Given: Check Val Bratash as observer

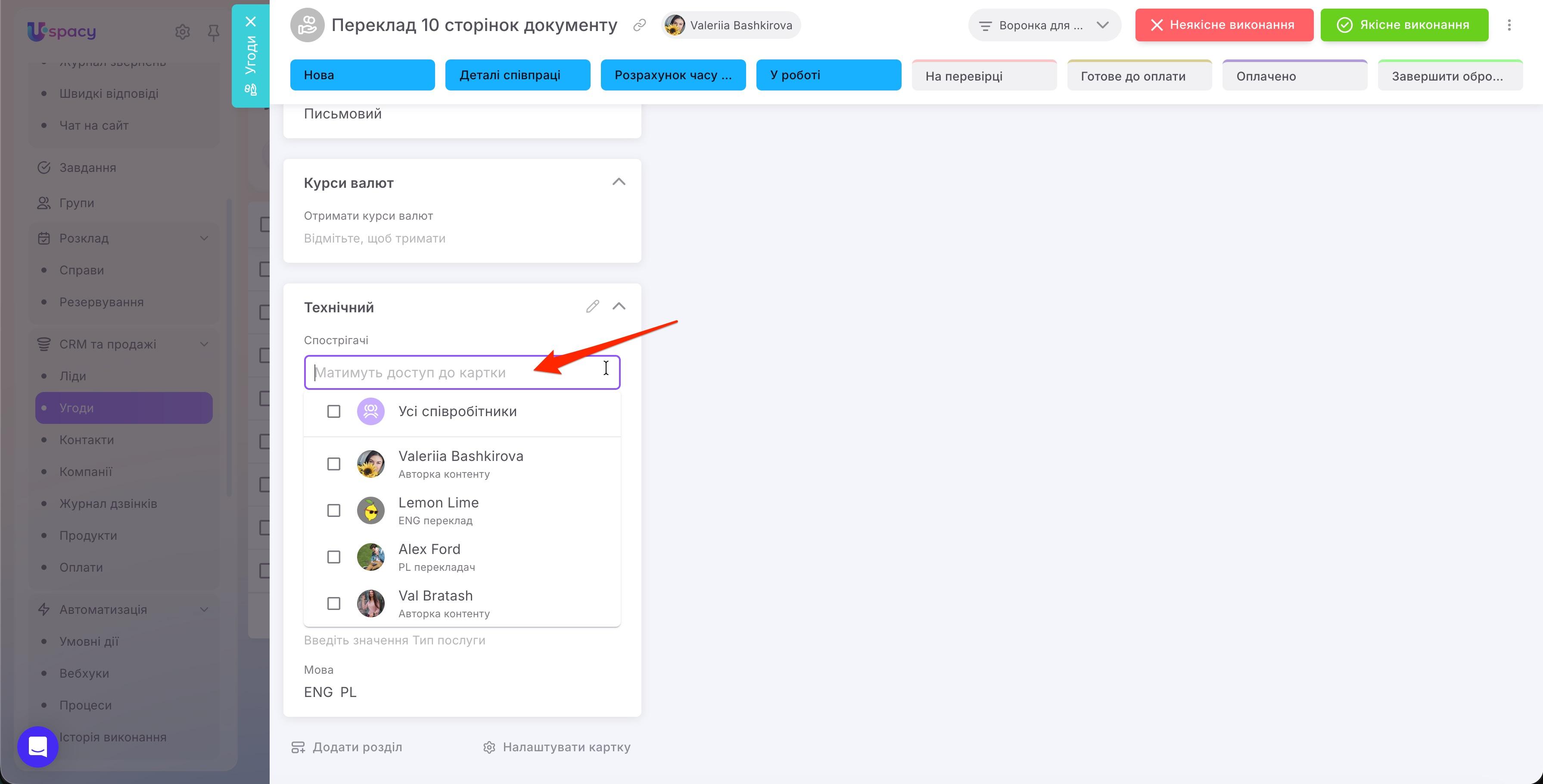Looking at the screenshot, I should click(x=334, y=604).
